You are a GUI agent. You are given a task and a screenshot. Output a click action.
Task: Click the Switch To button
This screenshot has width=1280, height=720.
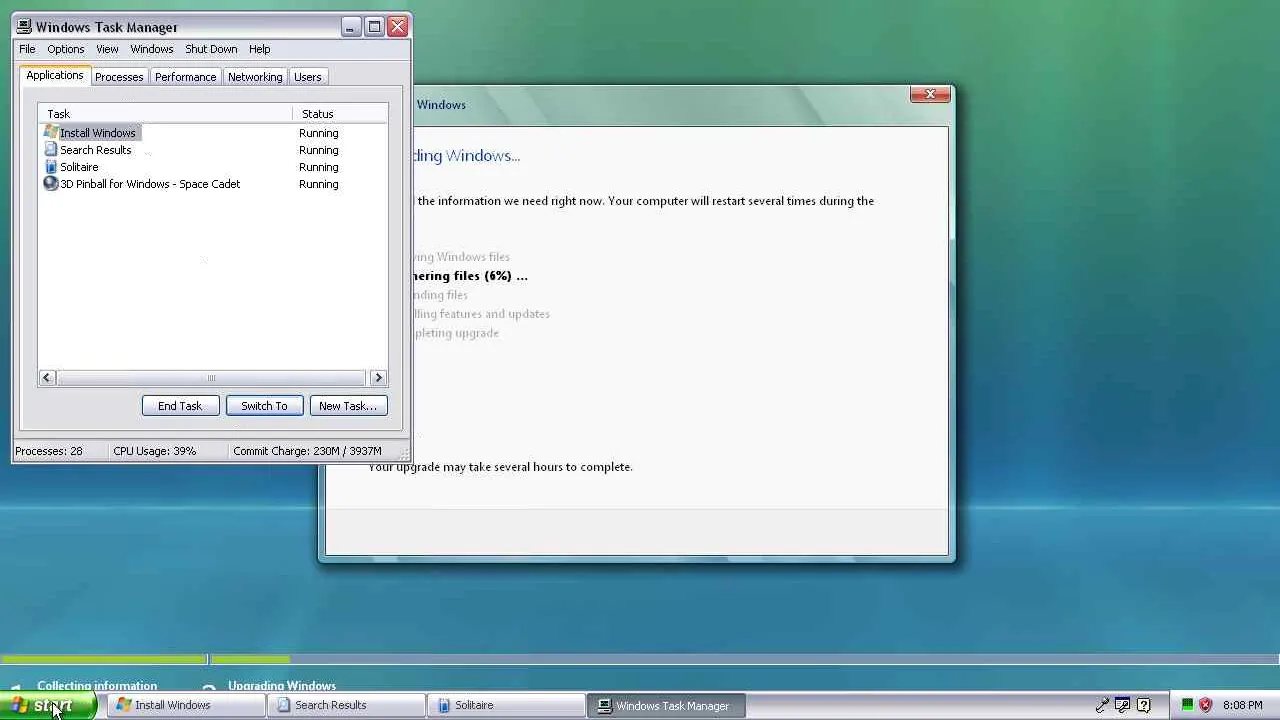(x=264, y=406)
